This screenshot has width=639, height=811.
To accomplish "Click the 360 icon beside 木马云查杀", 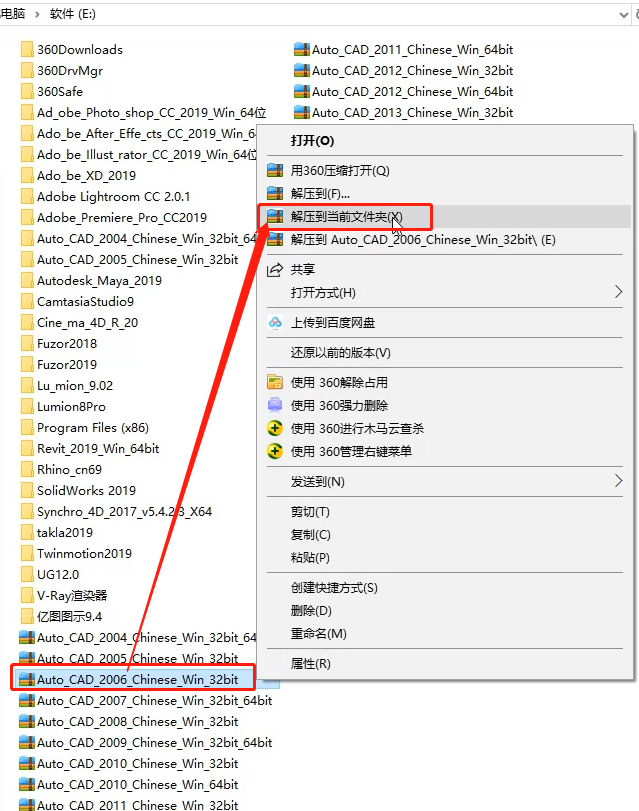I will tap(275, 428).
